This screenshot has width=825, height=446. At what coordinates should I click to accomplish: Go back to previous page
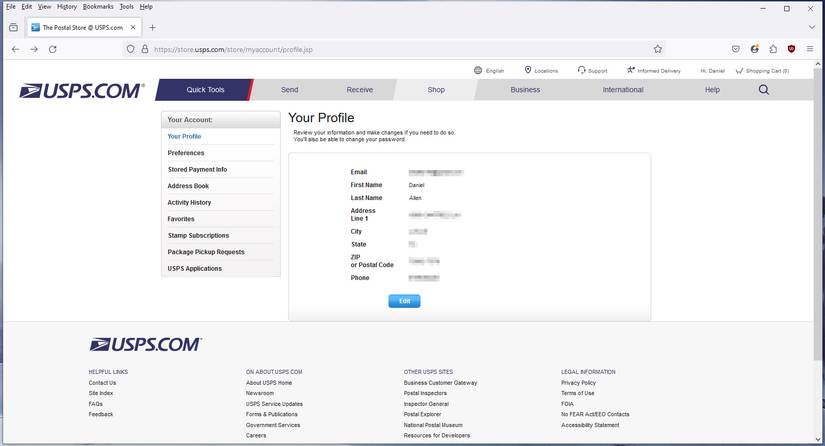click(x=15, y=49)
